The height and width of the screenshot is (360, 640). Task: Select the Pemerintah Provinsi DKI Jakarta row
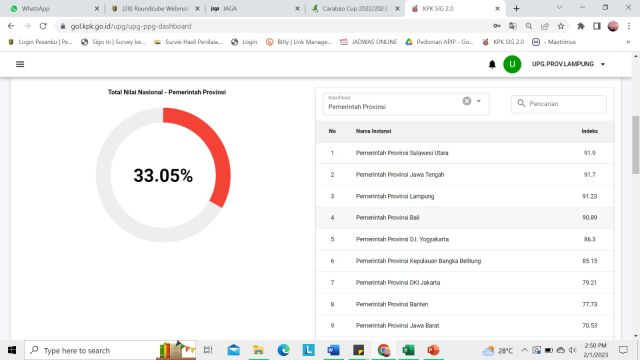click(465, 283)
